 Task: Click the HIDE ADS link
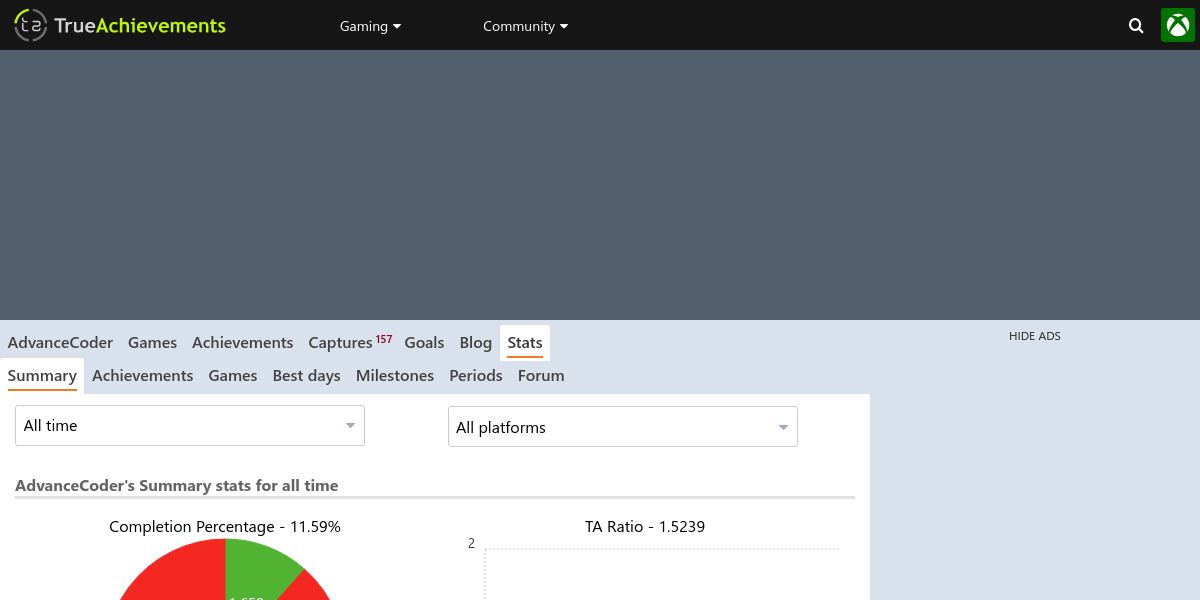(1035, 336)
